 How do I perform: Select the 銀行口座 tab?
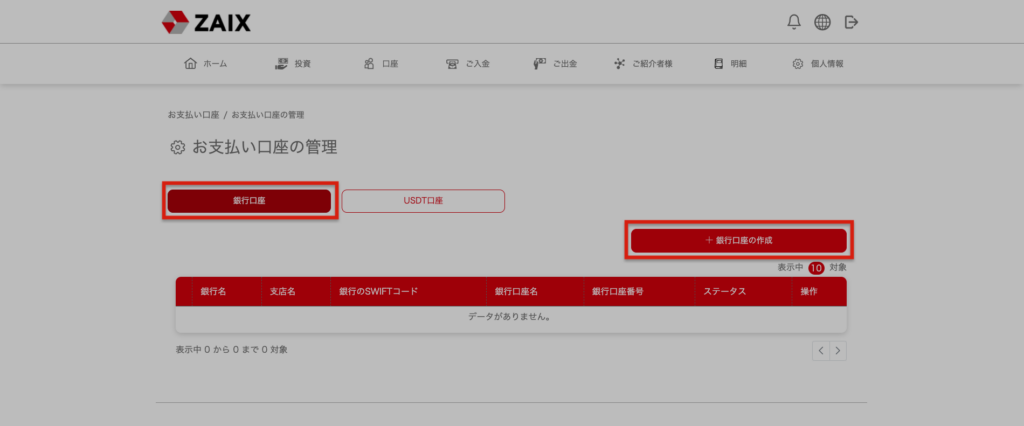tap(249, 201)
